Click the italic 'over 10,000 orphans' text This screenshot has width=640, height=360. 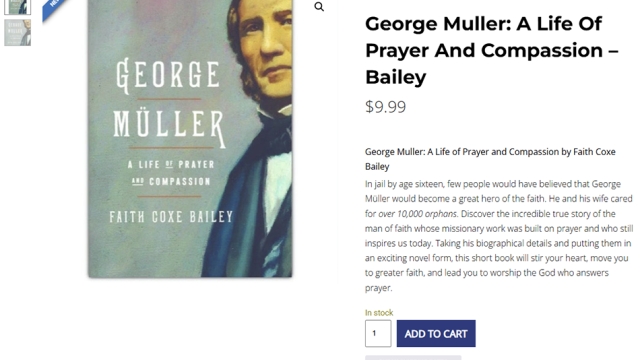click(417, 214)
